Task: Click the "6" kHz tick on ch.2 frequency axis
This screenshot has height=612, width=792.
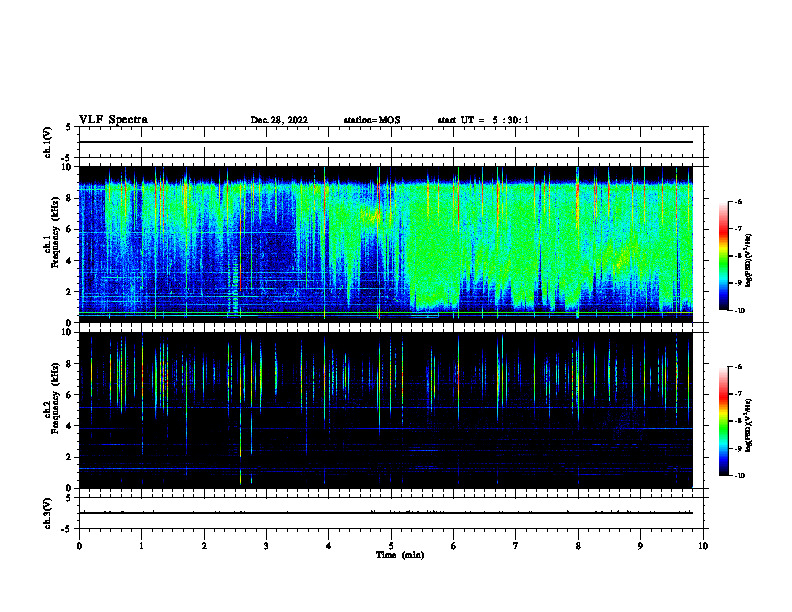Action: point(70,395)
